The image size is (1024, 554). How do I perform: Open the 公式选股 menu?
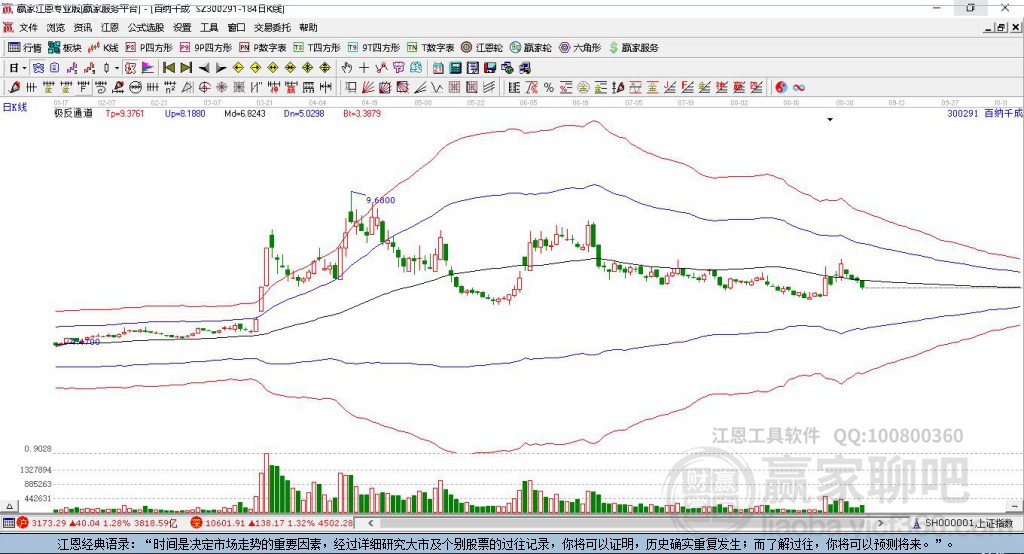coord(146,27)
